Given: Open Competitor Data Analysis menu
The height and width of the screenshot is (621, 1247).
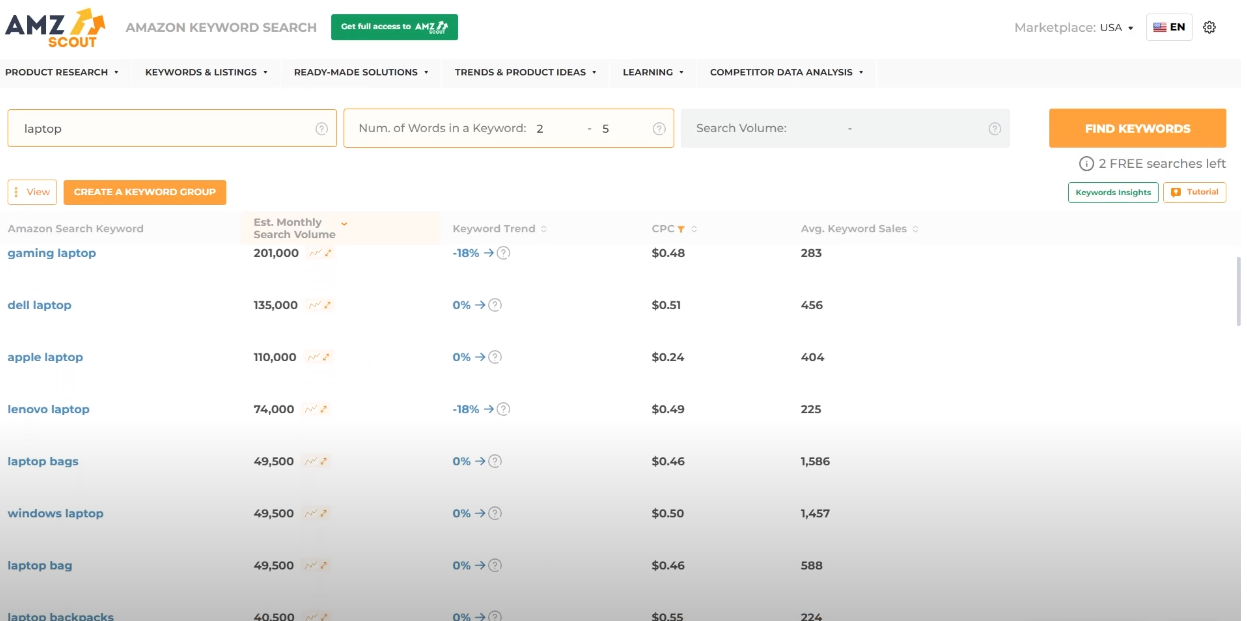Looking at the screenshot, I should tap(786, 72).
